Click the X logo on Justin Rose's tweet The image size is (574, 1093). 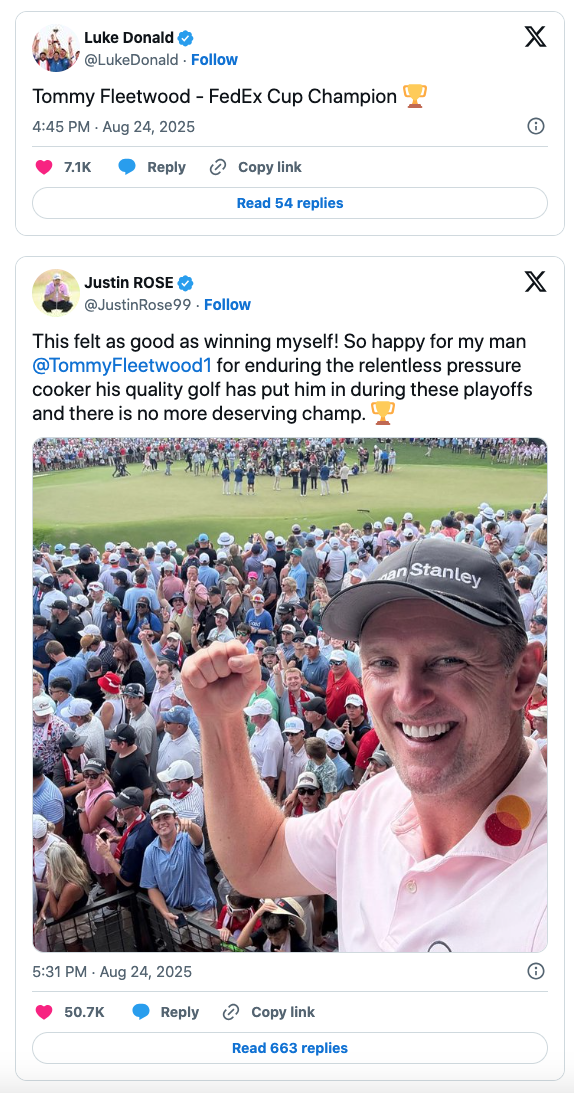(x=535, y=282)
